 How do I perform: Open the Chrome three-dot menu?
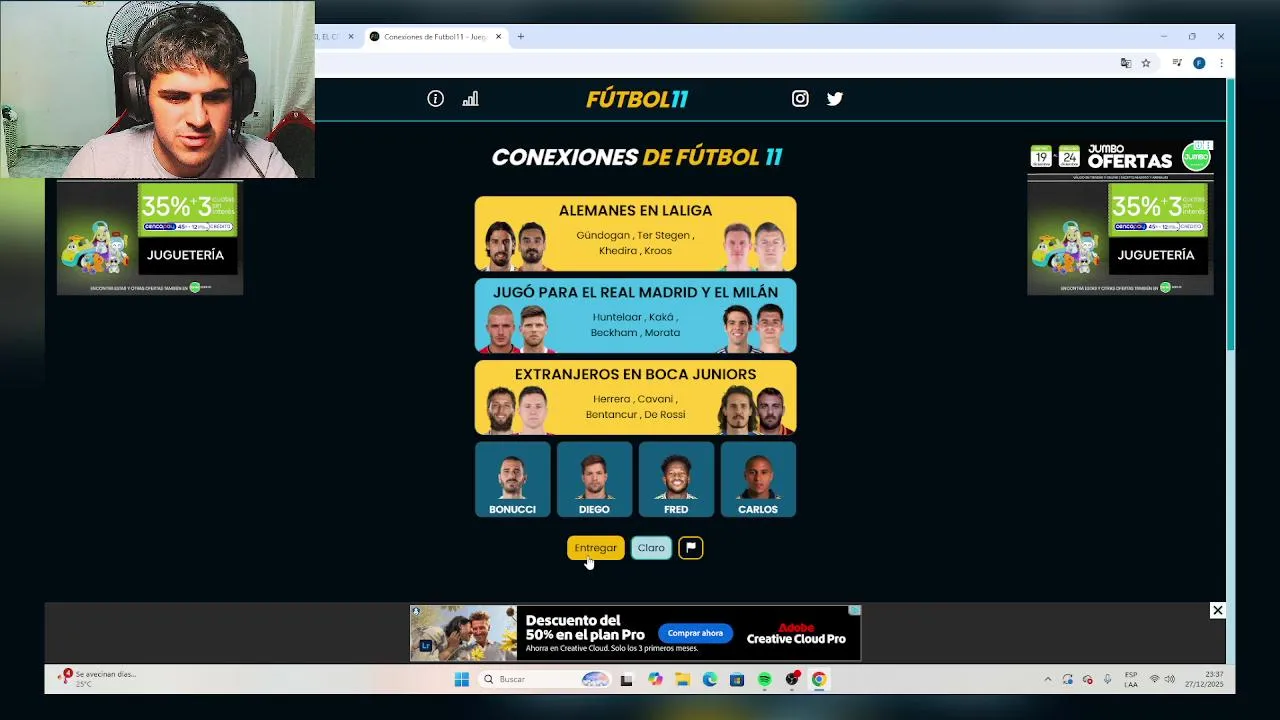(x=1220, y=63)
